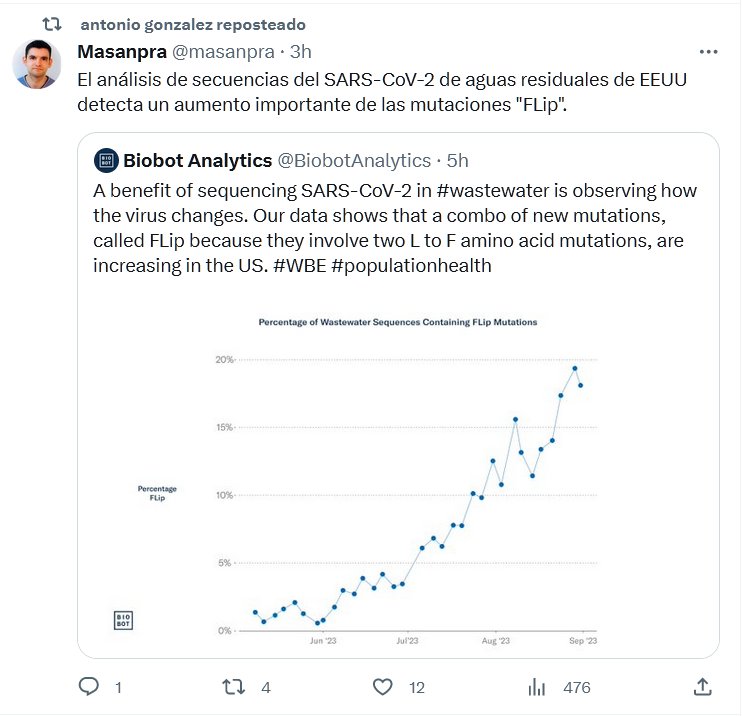The image size is (742, 716).
Task: Click 'antonio gonzalez reposteado' label
Action: [x=193, y=24]
